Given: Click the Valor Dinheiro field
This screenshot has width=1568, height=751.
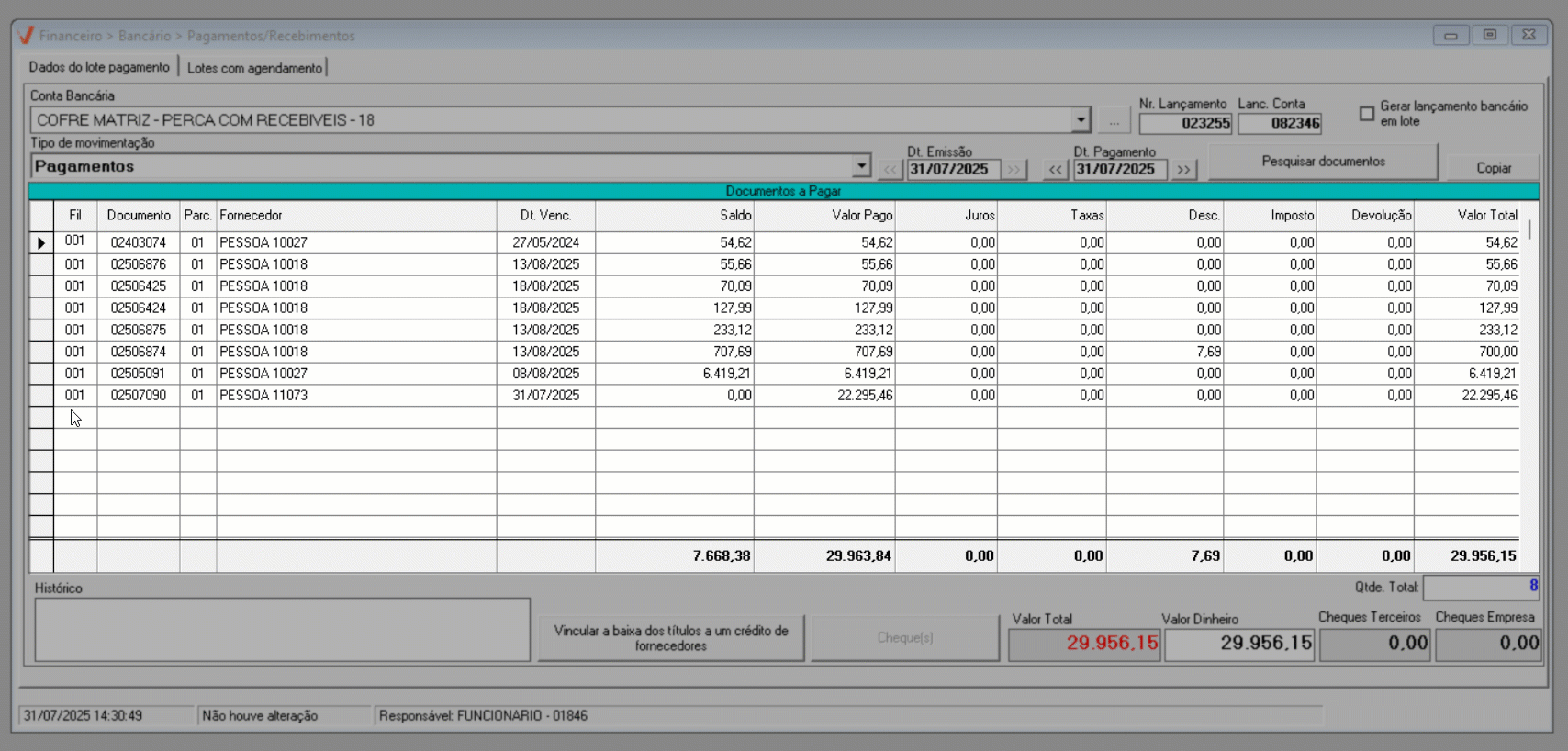Looking at the screenshot, I should pos(1238,644).
